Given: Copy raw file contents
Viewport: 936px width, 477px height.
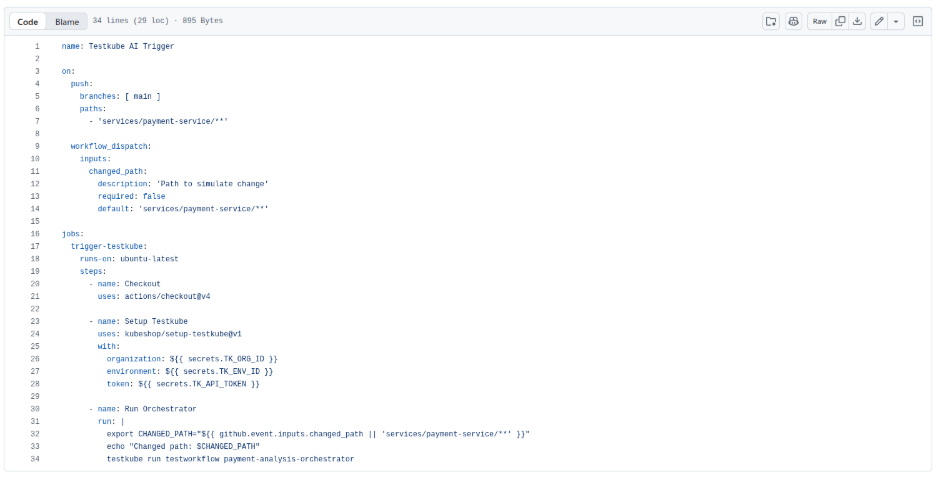Looking at the screenshot, I should point(840,21).
